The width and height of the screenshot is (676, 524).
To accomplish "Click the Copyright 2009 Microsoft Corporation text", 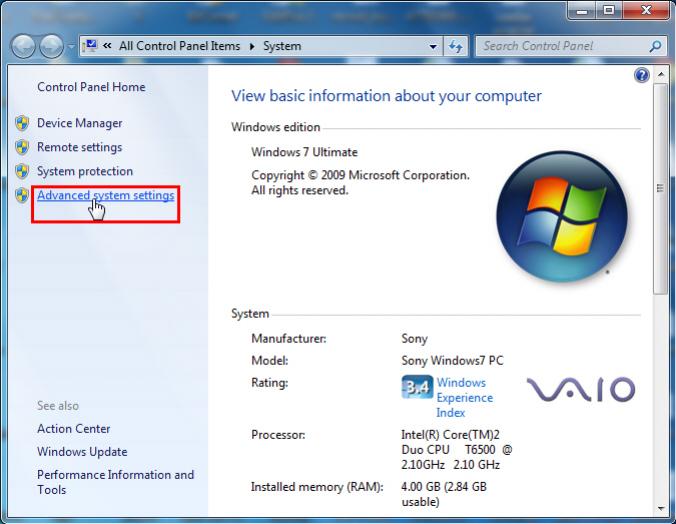I will 360,183.
